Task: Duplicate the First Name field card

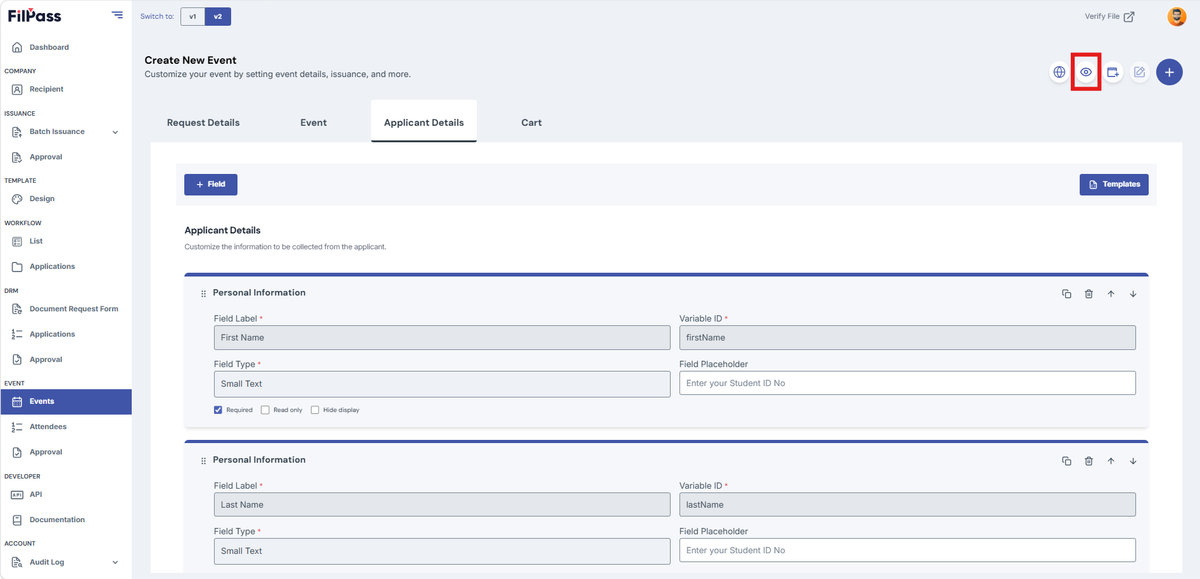Action: click(x=1066, y=293)
